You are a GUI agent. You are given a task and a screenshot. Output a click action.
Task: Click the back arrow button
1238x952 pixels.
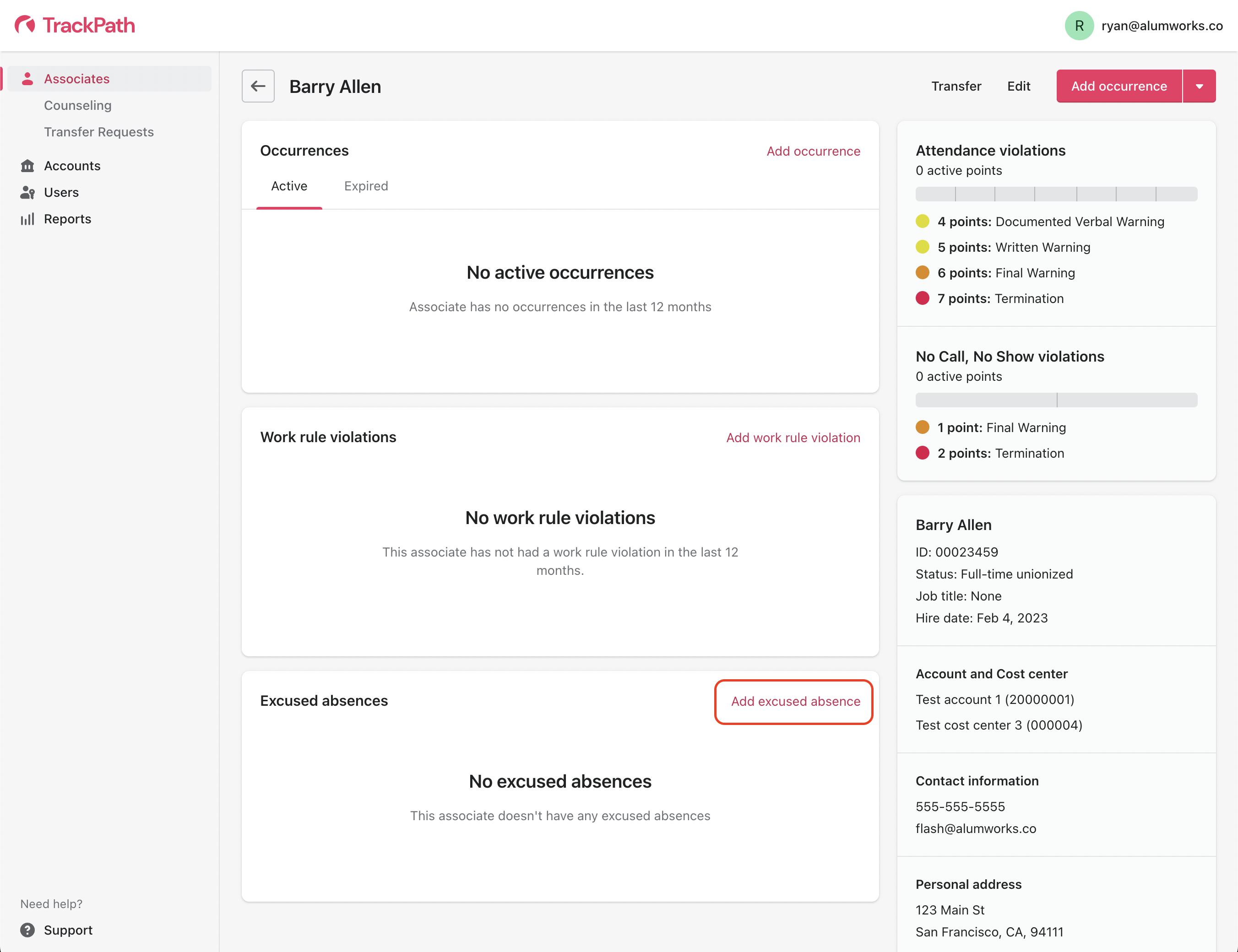[258, 86]
